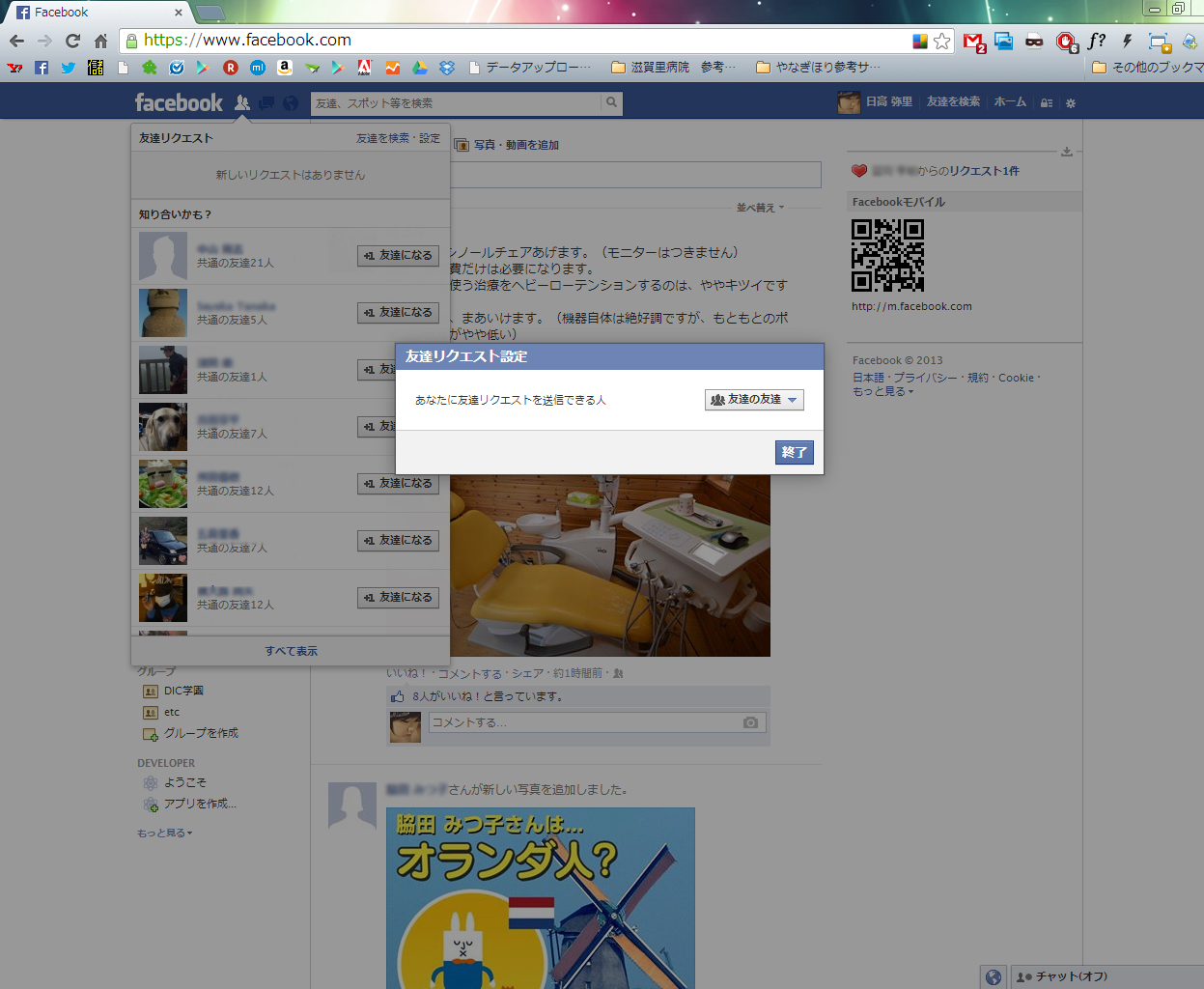The width and height of the screenshot is (1204, 989).
Task: Click the browser reload button
Action: 72,41
